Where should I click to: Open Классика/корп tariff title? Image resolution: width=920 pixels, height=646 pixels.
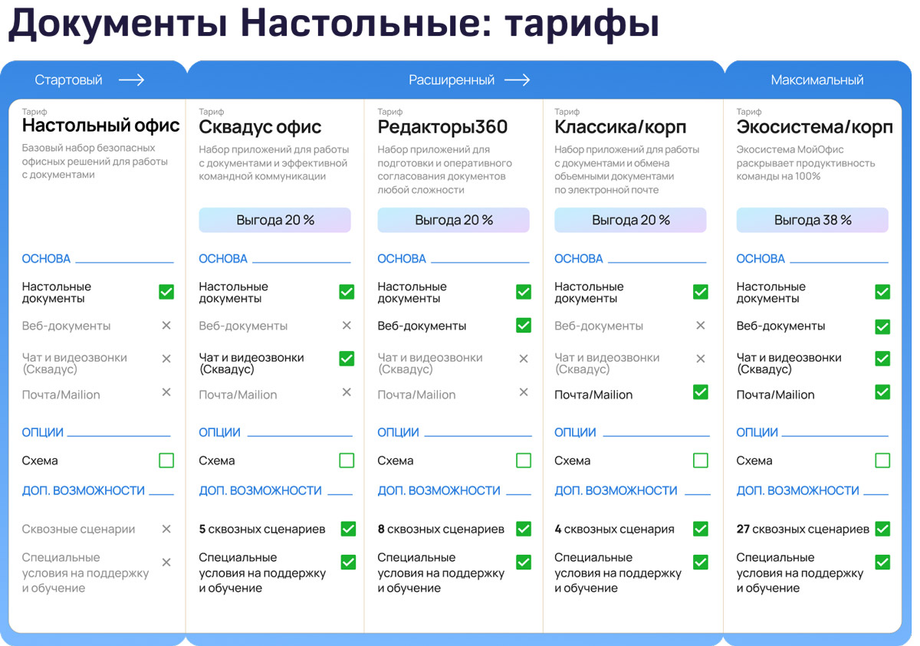pyautogui.click(x=620, y=127)
